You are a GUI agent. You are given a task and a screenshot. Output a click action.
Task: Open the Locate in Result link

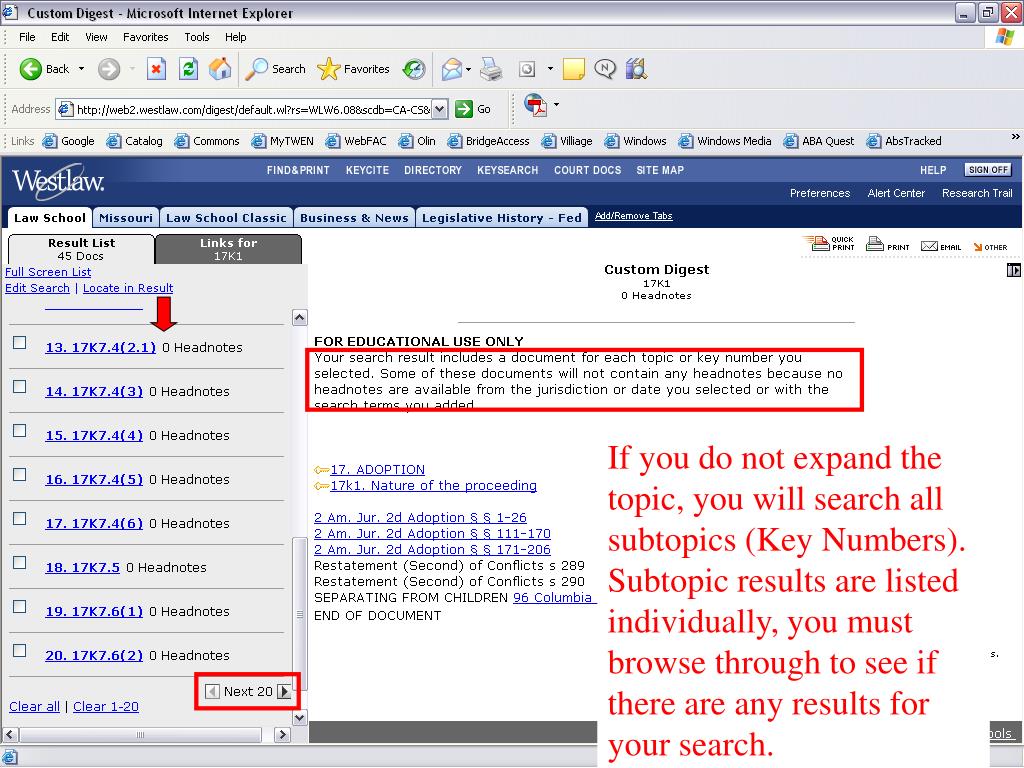point(128,288)
